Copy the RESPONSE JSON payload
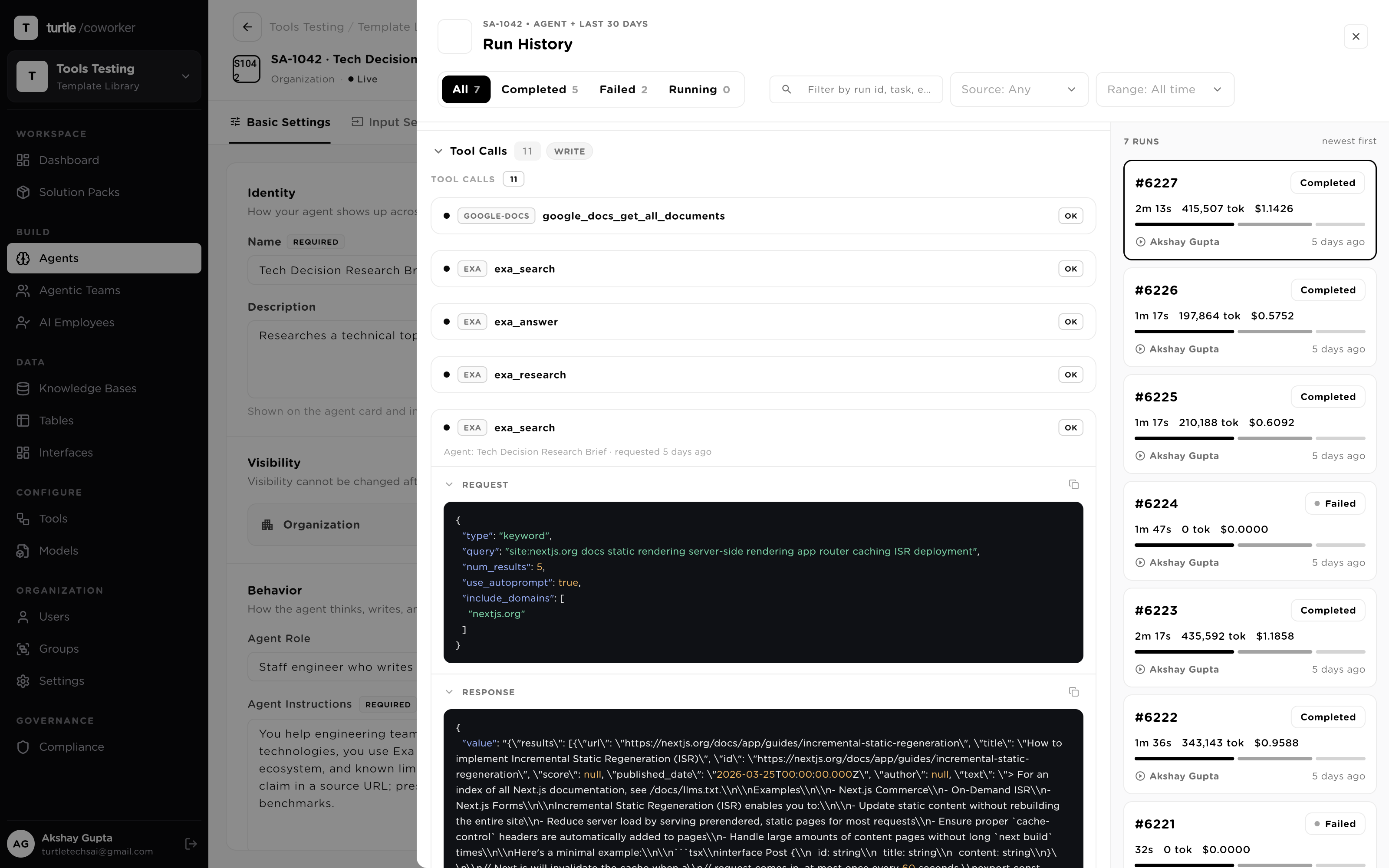The width and height of the screenshot is (1389, 868). tap(1074, 692)
